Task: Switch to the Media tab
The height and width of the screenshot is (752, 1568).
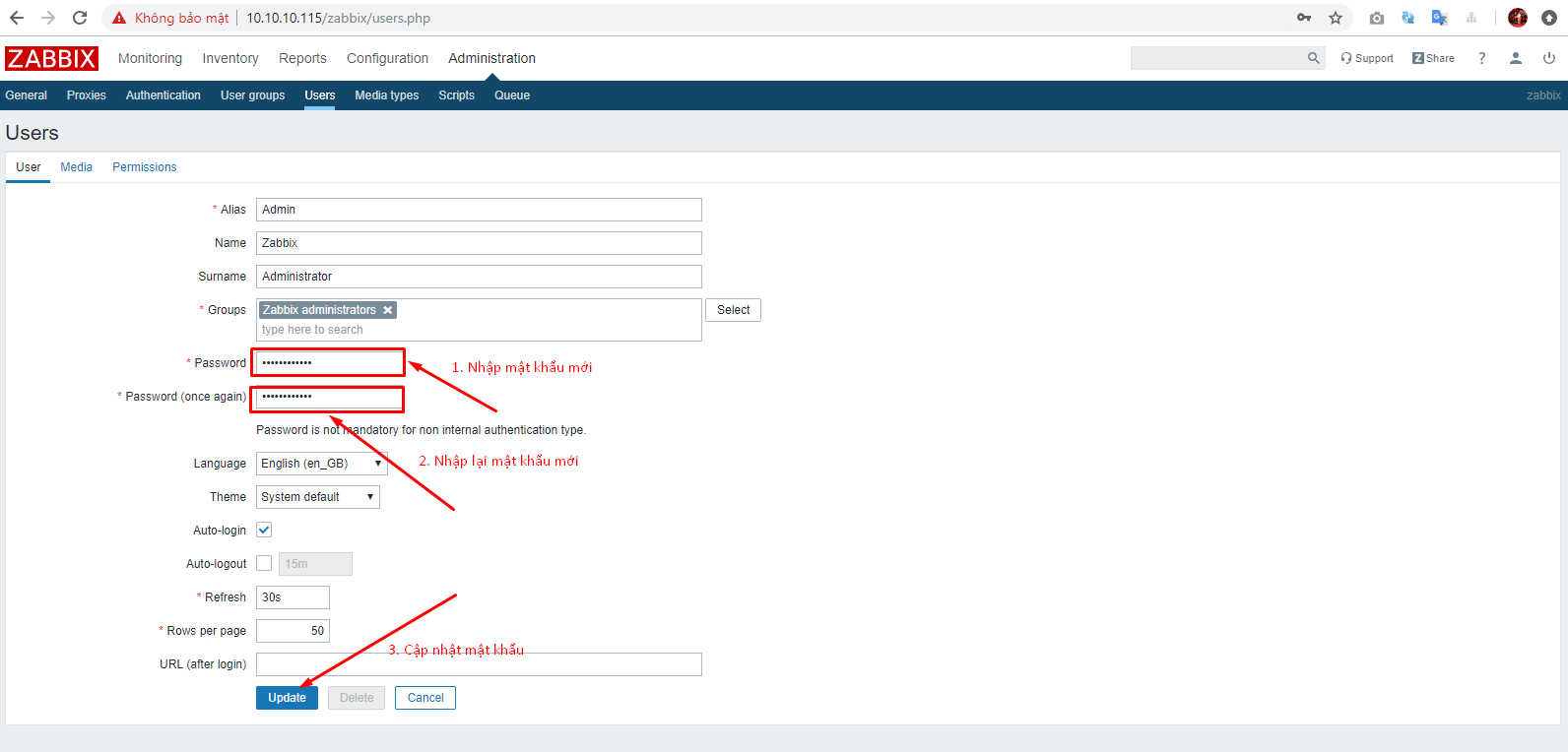Action: [x=77, y=167]
